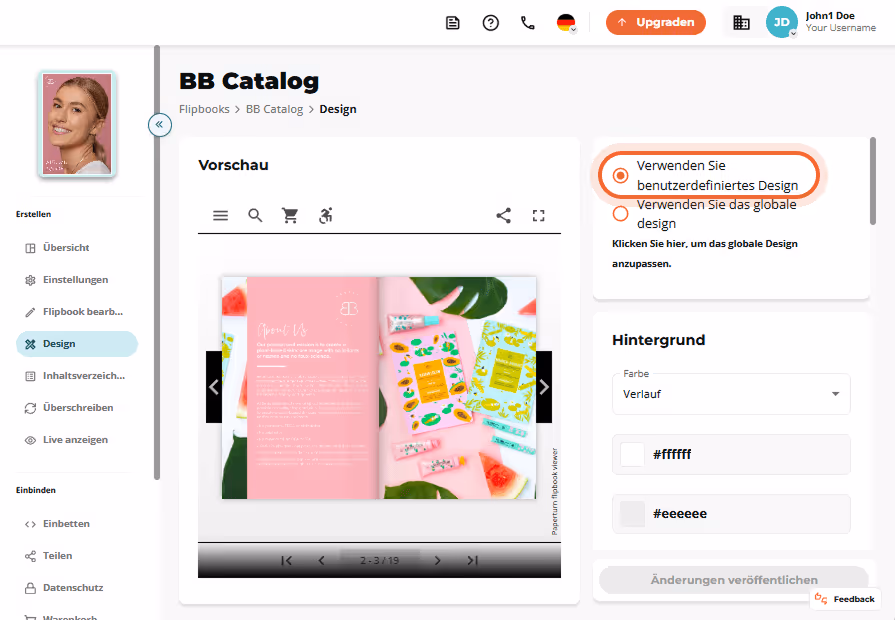Image resolution: width=895 pixels, height=620 pixels.
Task: Click the orange Upgraden button
Action: point(655,22)
